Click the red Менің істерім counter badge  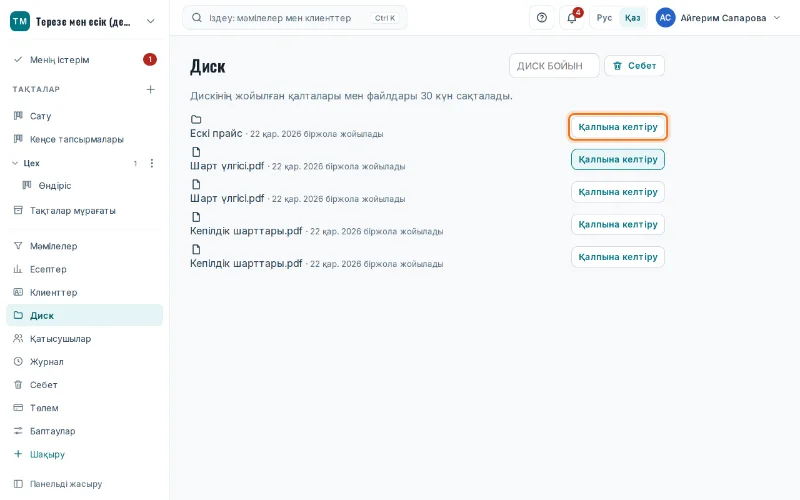coord(149,60)
